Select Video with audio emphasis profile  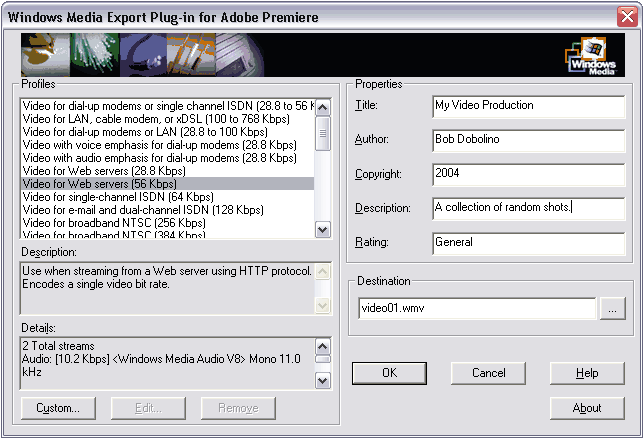coord(167,158)
